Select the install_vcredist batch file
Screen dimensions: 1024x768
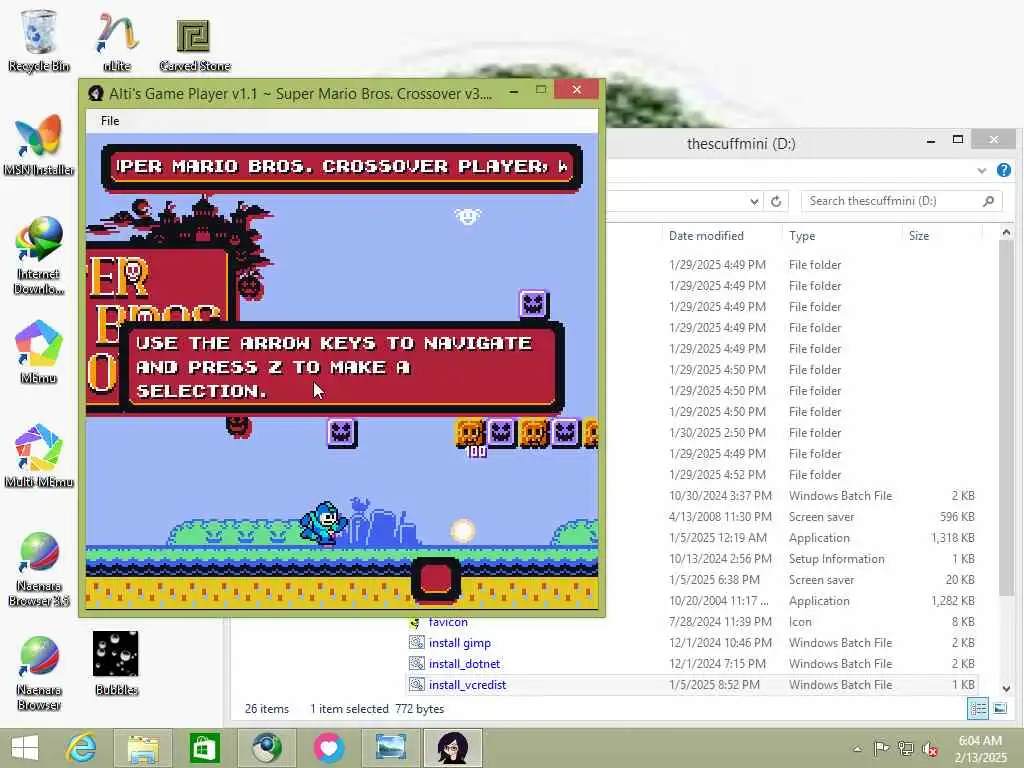(x=468, y=684)
